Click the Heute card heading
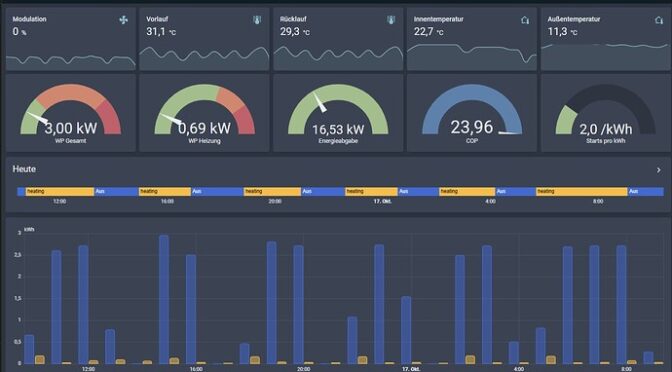Image resolution: width=672 pixels, height=372 pixels. (x=24, y=169)
